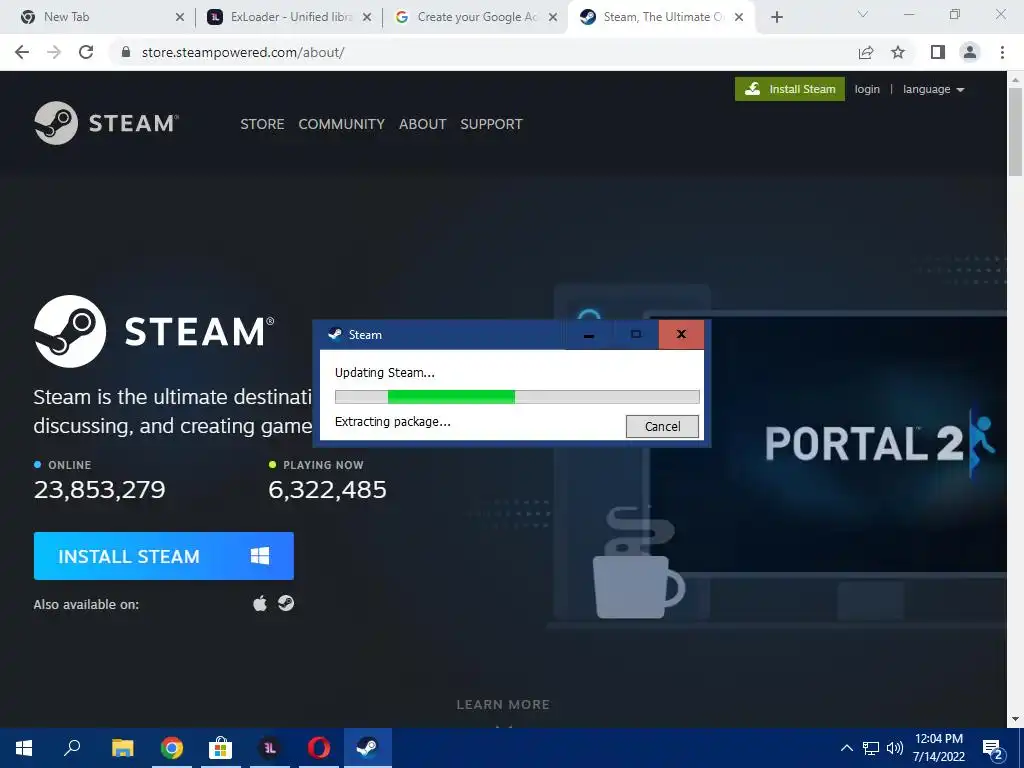Image resolution: width=1024 pixels, height=768 pixels.
Task: Open the Chrome three-dot menu
Action: 1002,52
